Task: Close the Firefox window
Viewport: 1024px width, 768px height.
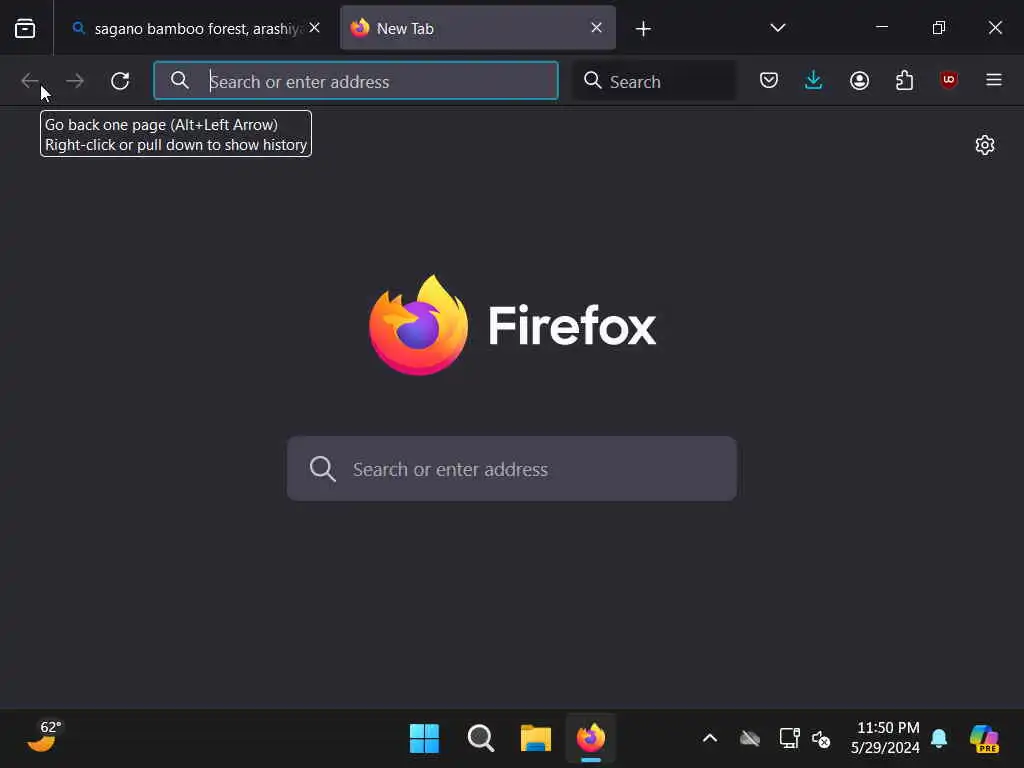Action: (995, 27)
